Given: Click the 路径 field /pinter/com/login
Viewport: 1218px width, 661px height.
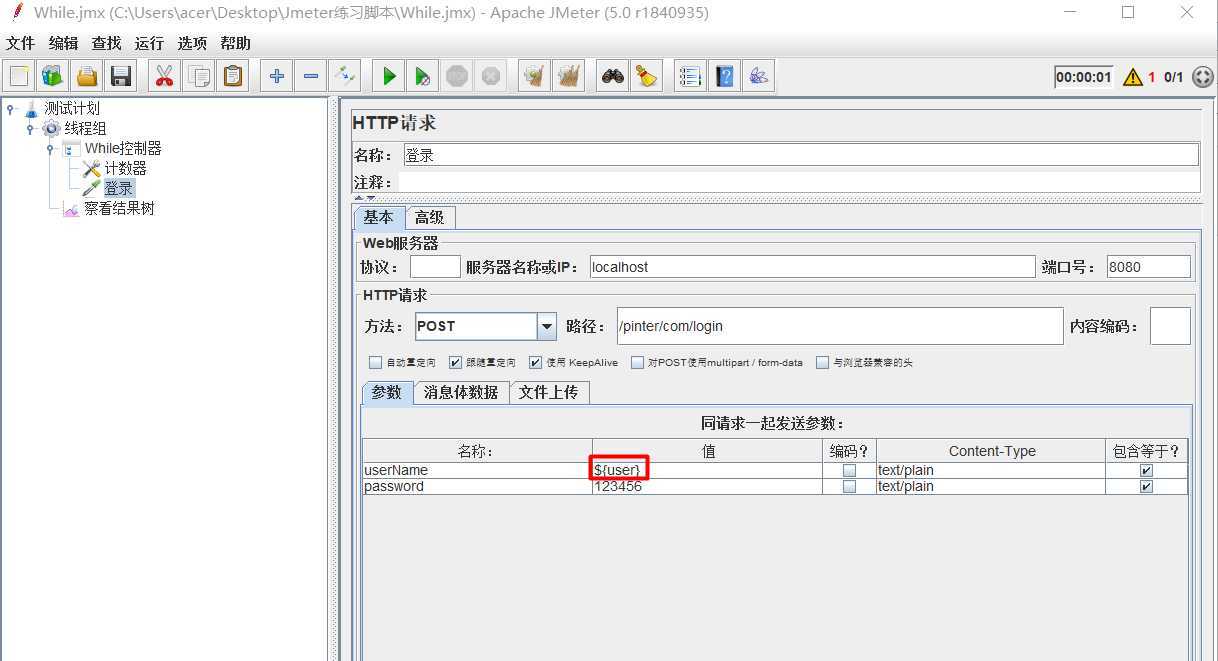Looking at the screenshot, I should (840, 326).
